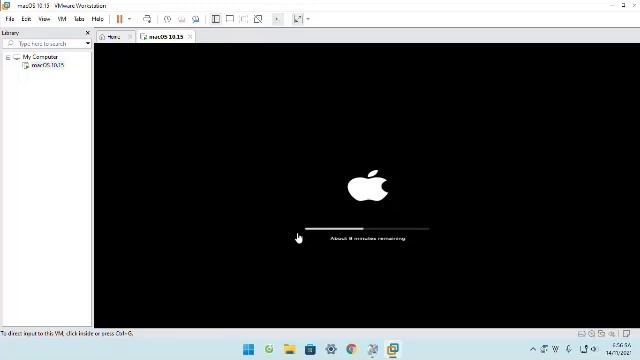Image resolution: width=640 pixels, height=360 pixels.
Task: Select My Computer in the library tree
Action: click(x=40, y=57)
